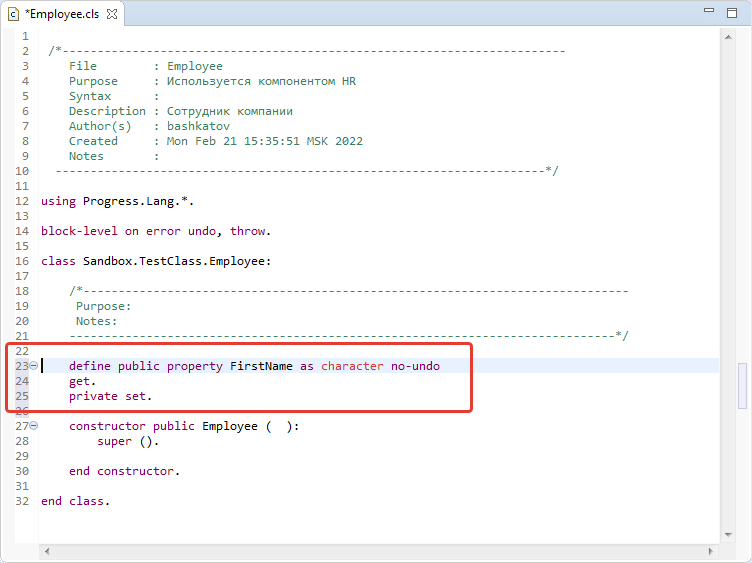Close the Employee.cls editor tab
This screenshot has width=752, height=563.
(x=112, y=14)
